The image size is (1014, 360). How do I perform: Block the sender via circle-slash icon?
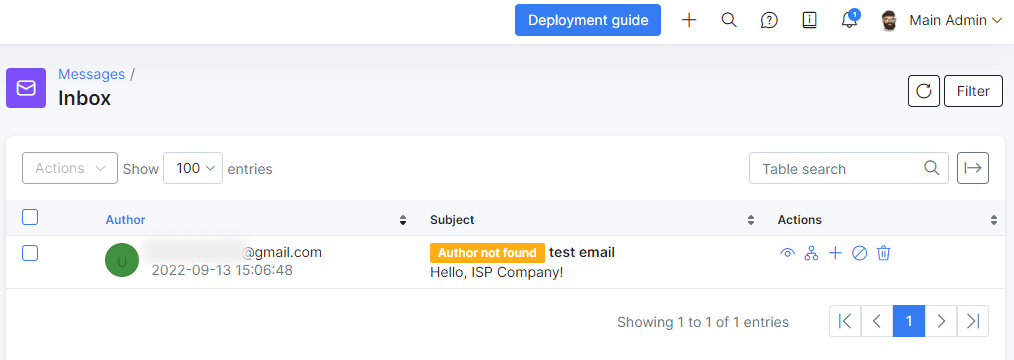859,253
